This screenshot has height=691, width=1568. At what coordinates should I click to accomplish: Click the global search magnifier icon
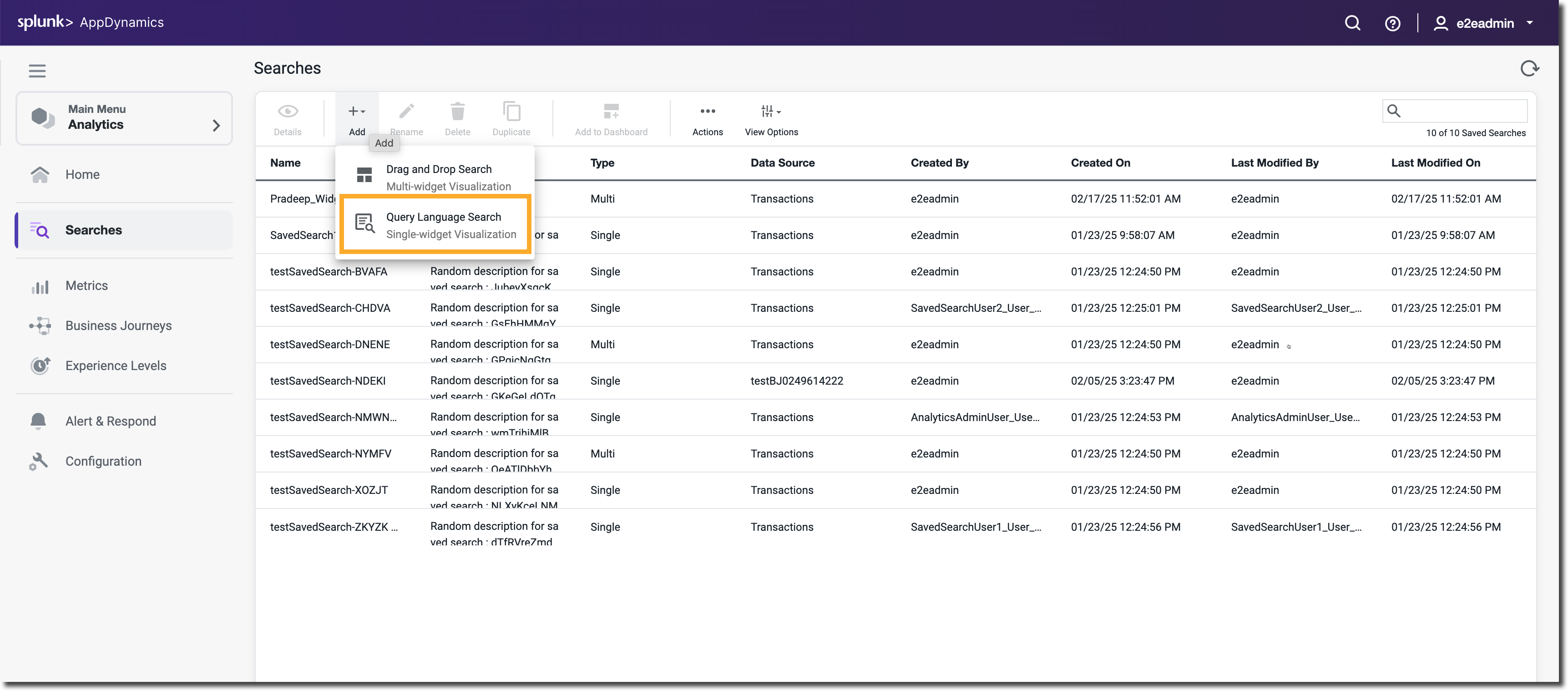click(1352, 23)
